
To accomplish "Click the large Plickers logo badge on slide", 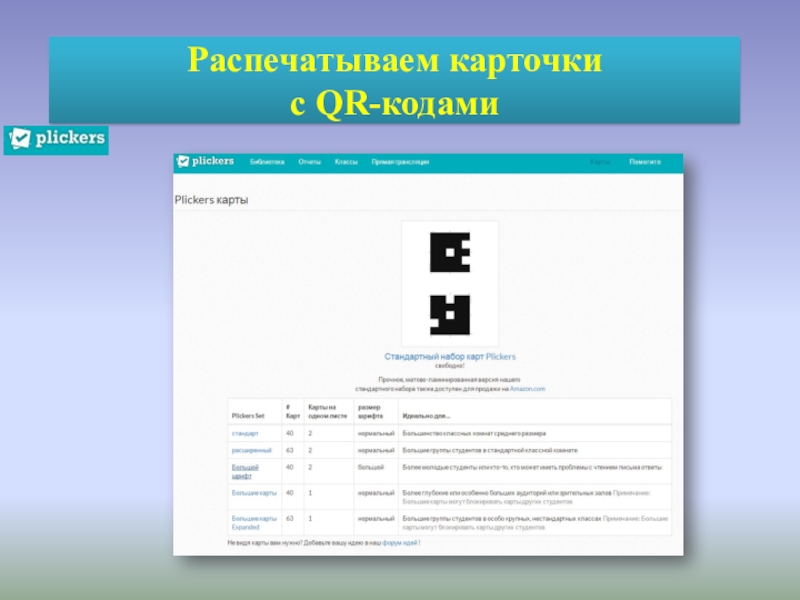I will (56, 140).
